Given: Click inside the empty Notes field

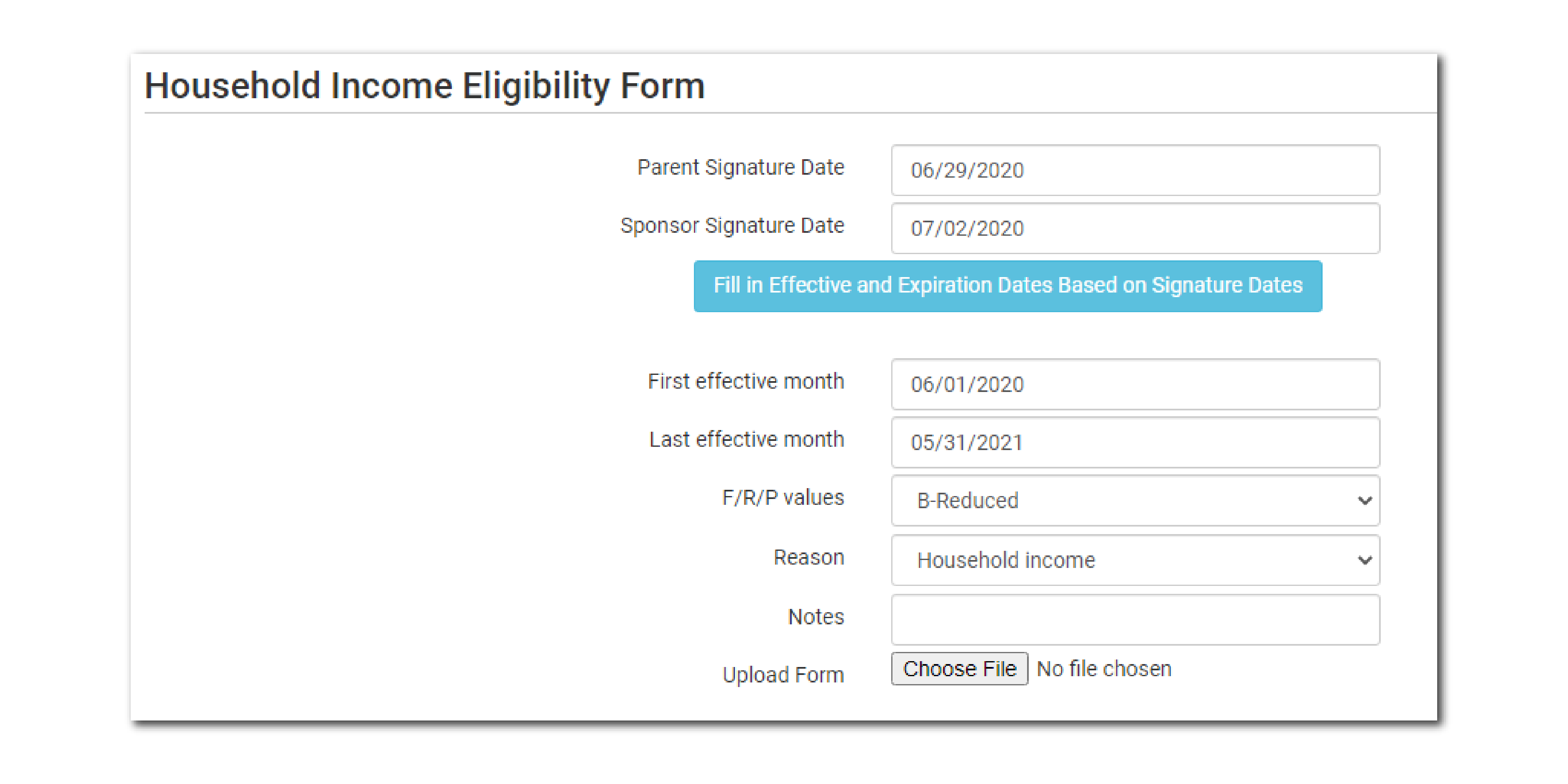Looking at the screenshot, I should coord(1135,620).
